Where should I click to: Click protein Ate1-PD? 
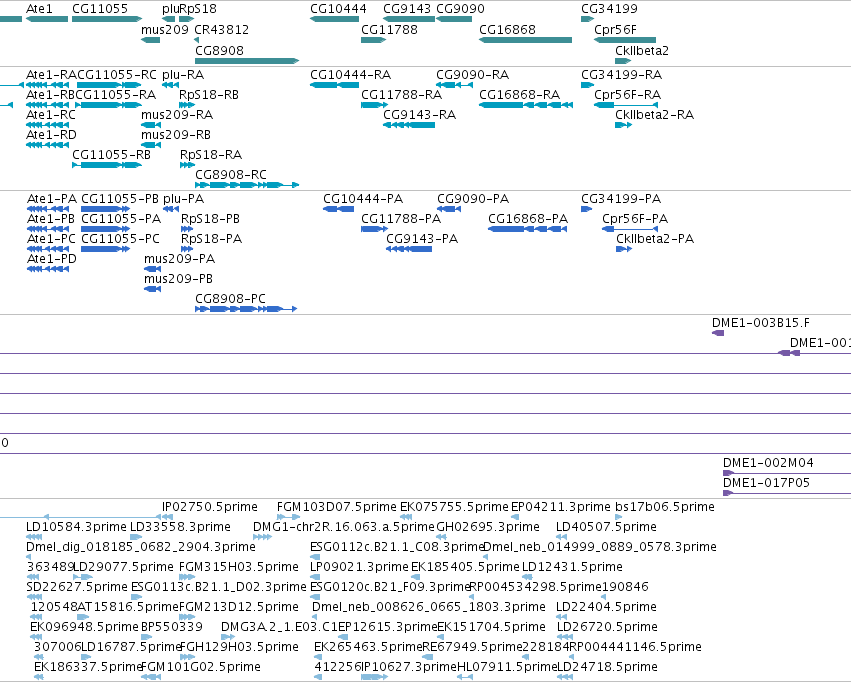48,269
